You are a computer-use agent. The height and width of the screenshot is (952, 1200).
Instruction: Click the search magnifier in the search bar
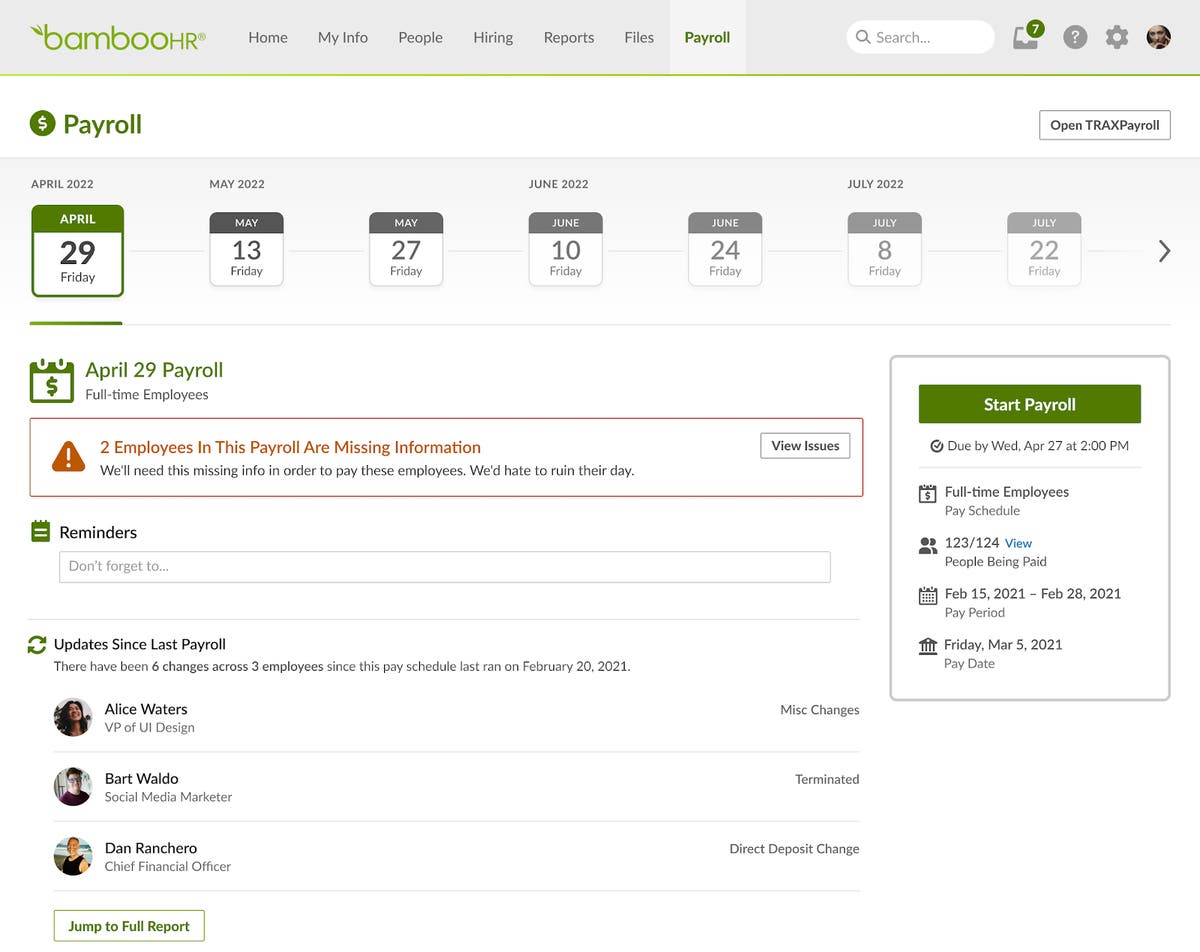coord(863,37)
